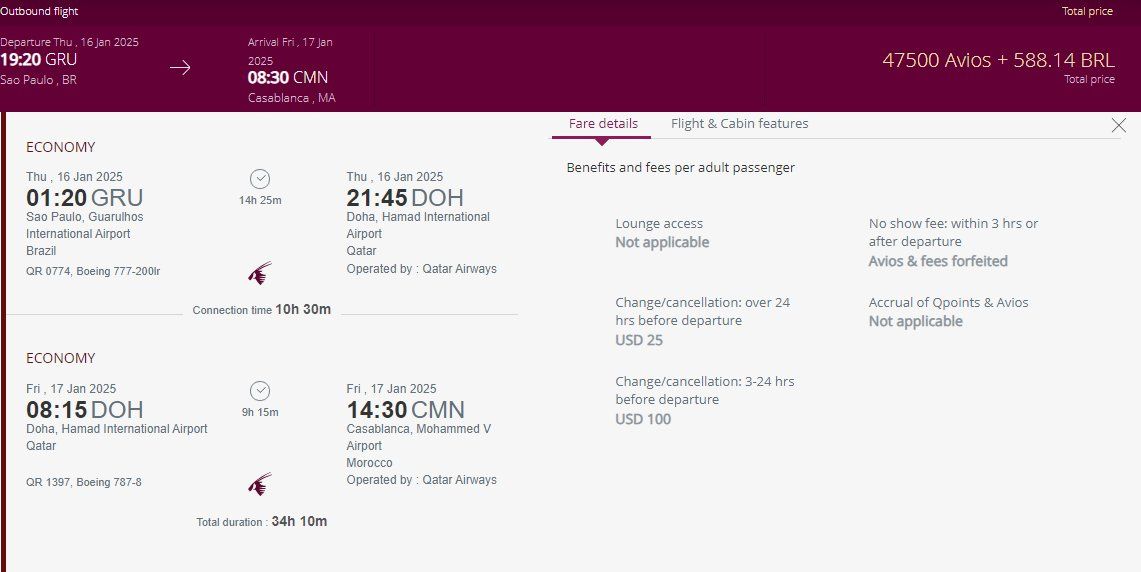
Task: Click the USD 25 change fee
Action: coord(639,340)
